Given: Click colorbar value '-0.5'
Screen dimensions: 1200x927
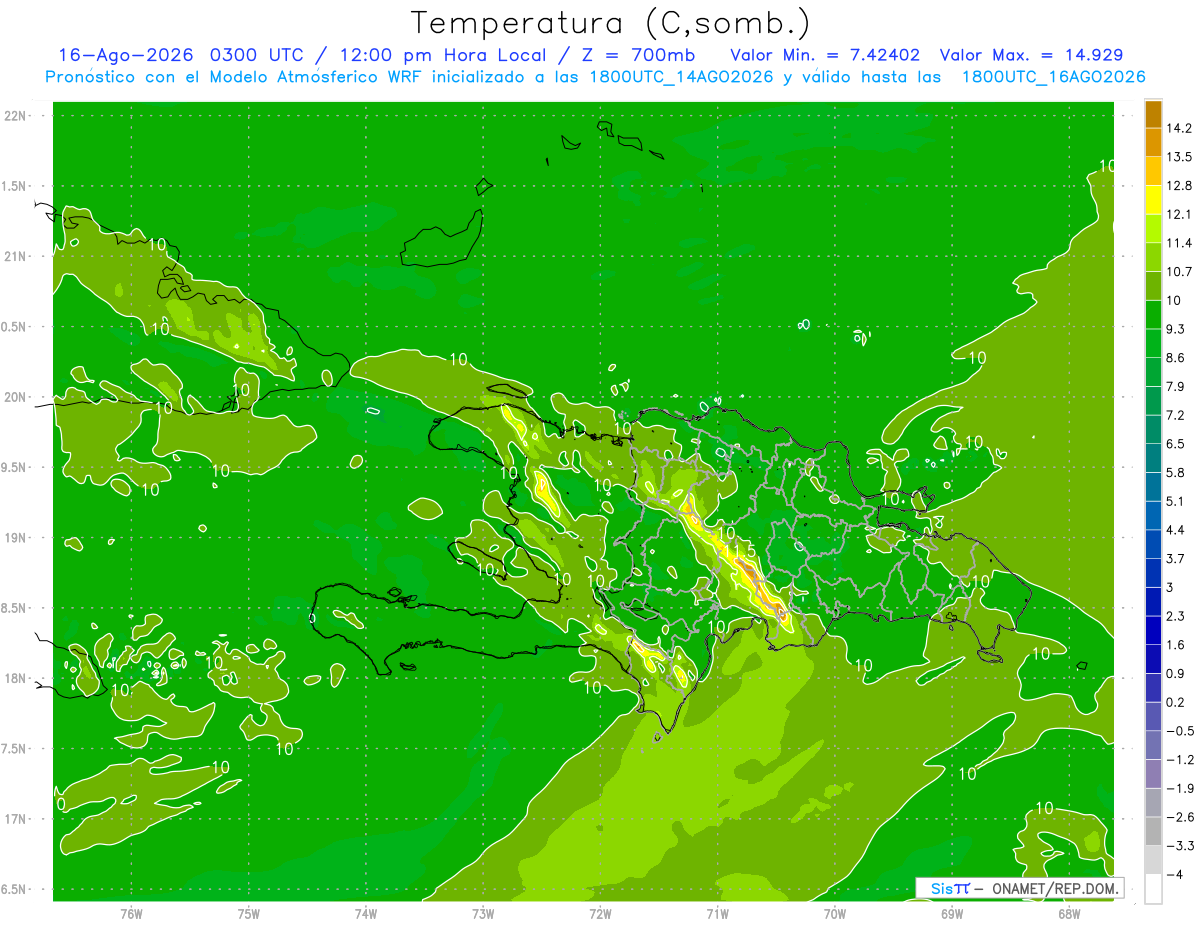Looking at the screenshot, I should pyautogui.click(x=1180, y=731).
